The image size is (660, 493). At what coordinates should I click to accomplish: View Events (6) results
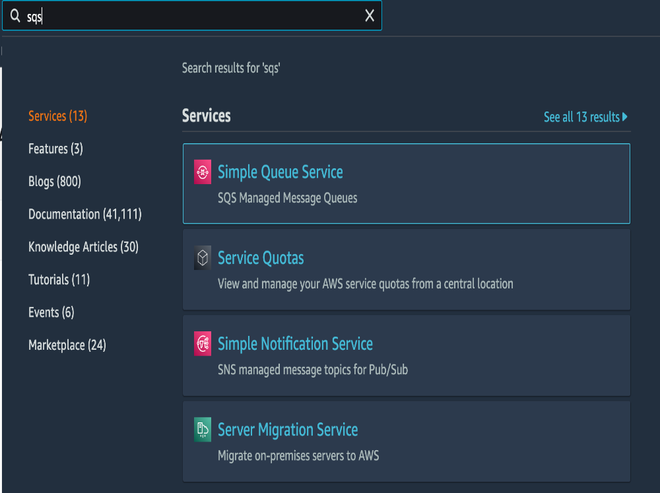pos(51,312)
